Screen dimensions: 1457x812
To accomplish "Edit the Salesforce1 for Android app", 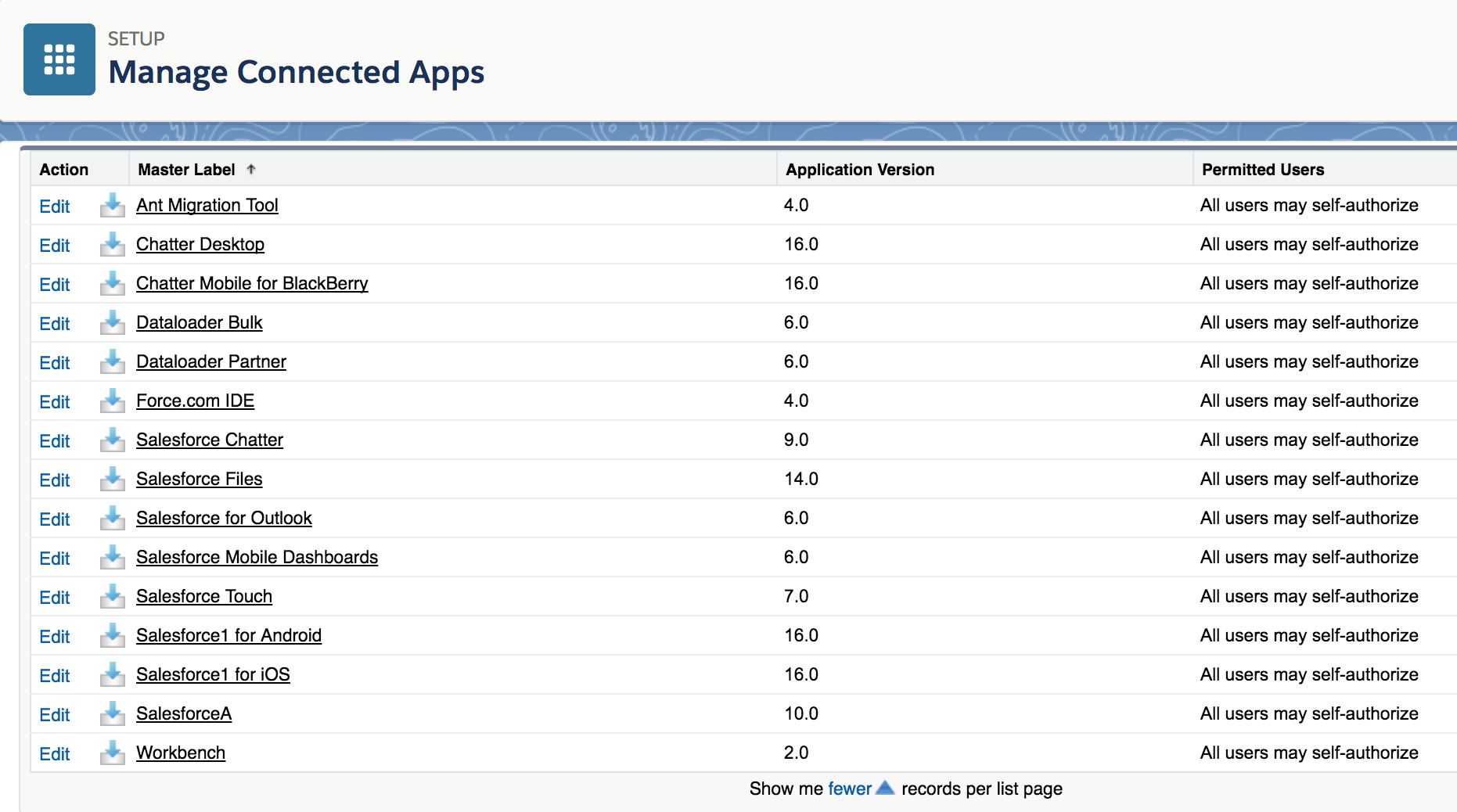I will [55, 637].
